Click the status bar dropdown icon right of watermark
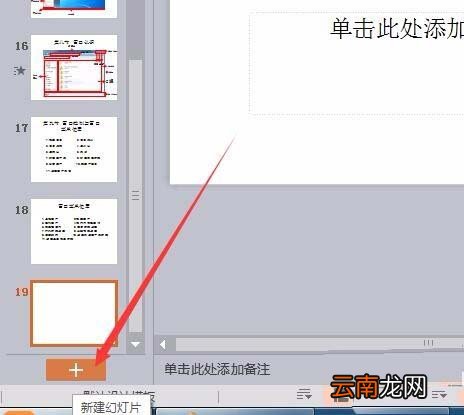Viewport: 464px width, 415px height. [x=439, y=395]
